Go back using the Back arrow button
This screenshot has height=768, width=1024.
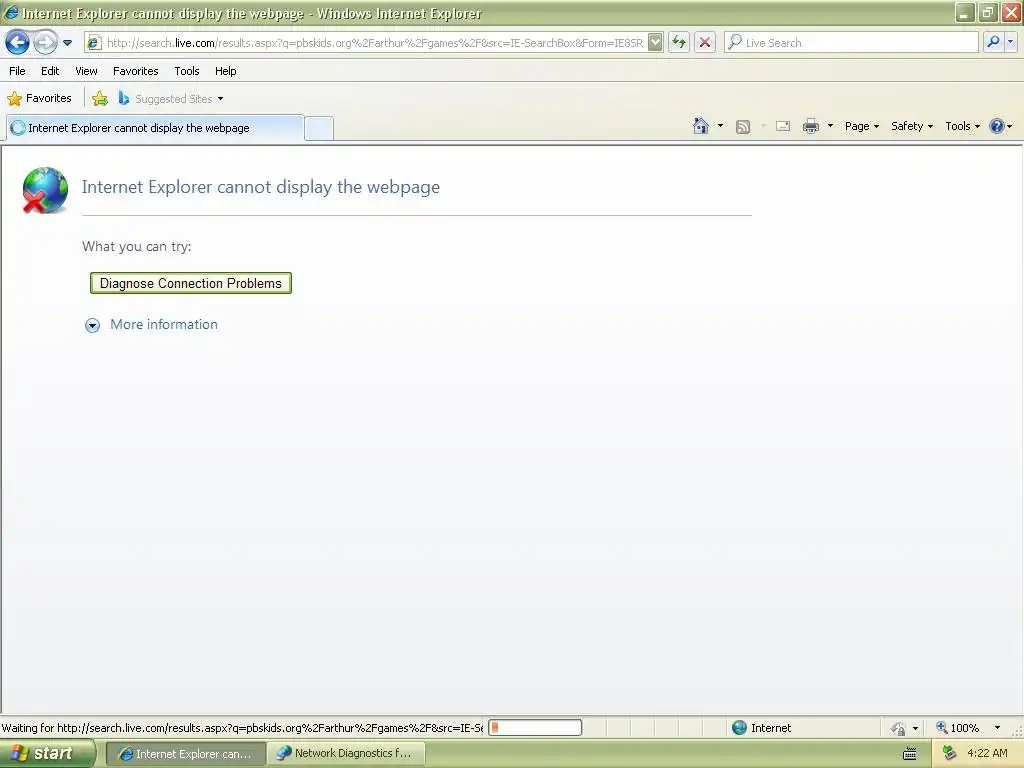[17, 43]
